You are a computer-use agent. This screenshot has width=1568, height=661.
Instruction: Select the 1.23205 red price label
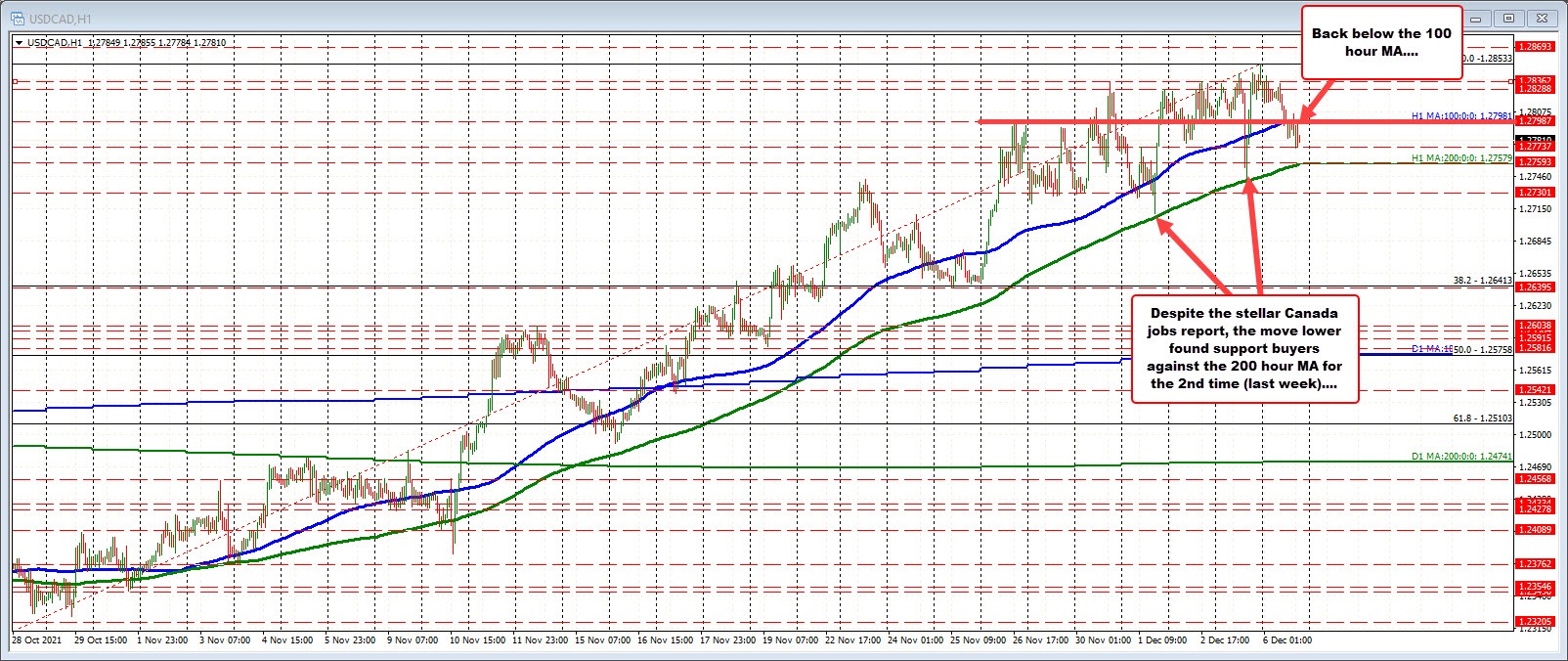tap(1535, 621)
